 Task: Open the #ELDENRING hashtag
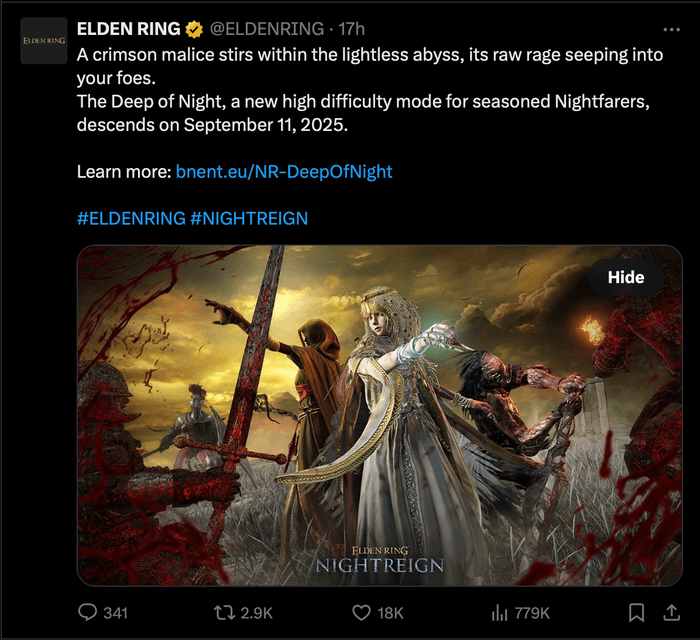click(131, 218)
